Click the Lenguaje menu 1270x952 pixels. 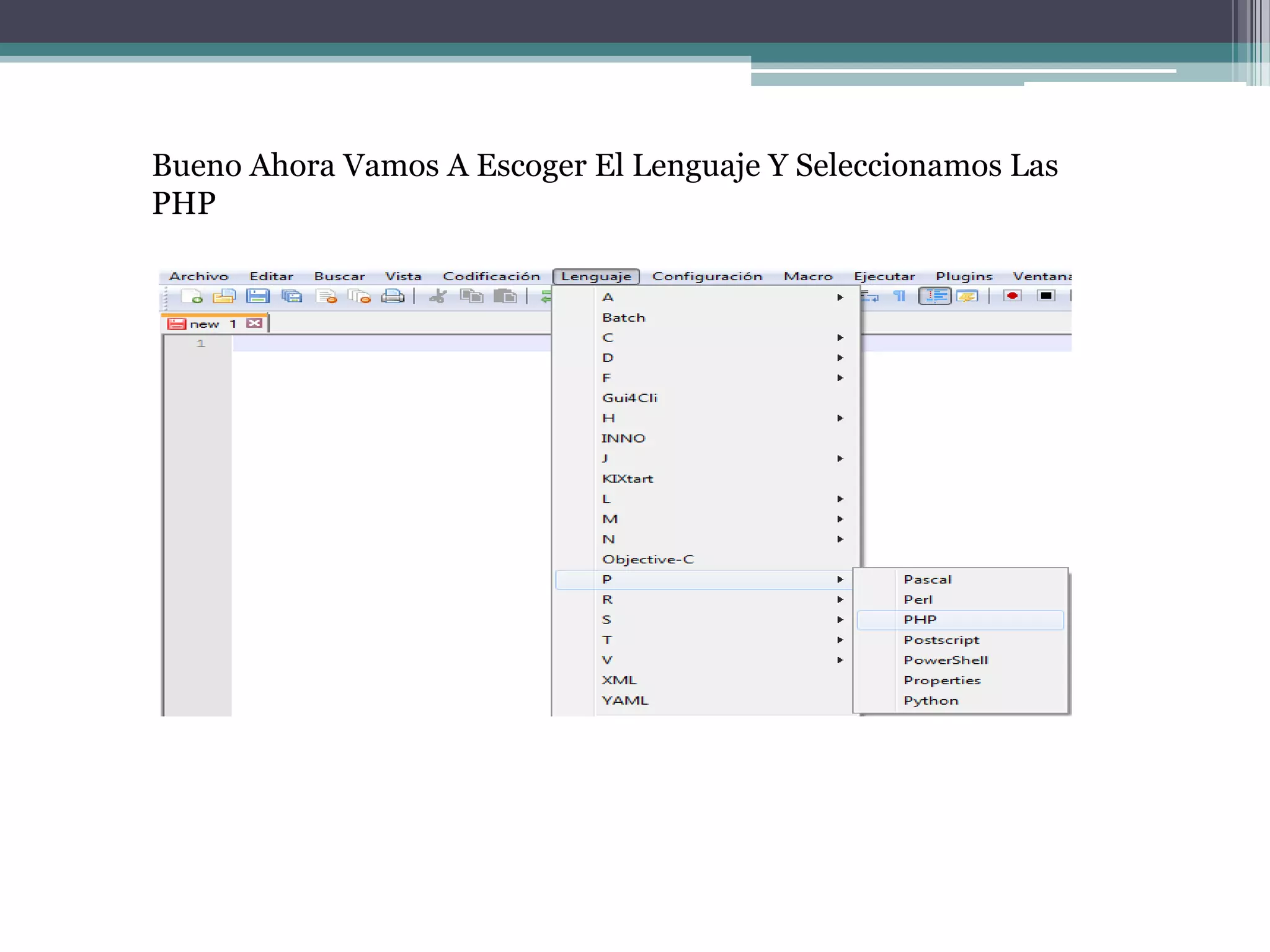click(x=596, y=276)
